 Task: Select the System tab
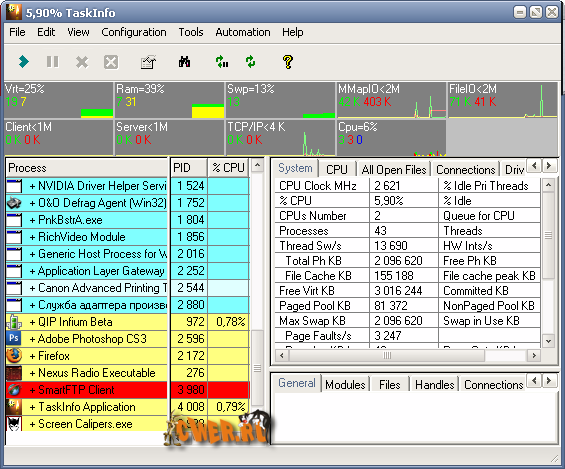(x=295, y=168)
